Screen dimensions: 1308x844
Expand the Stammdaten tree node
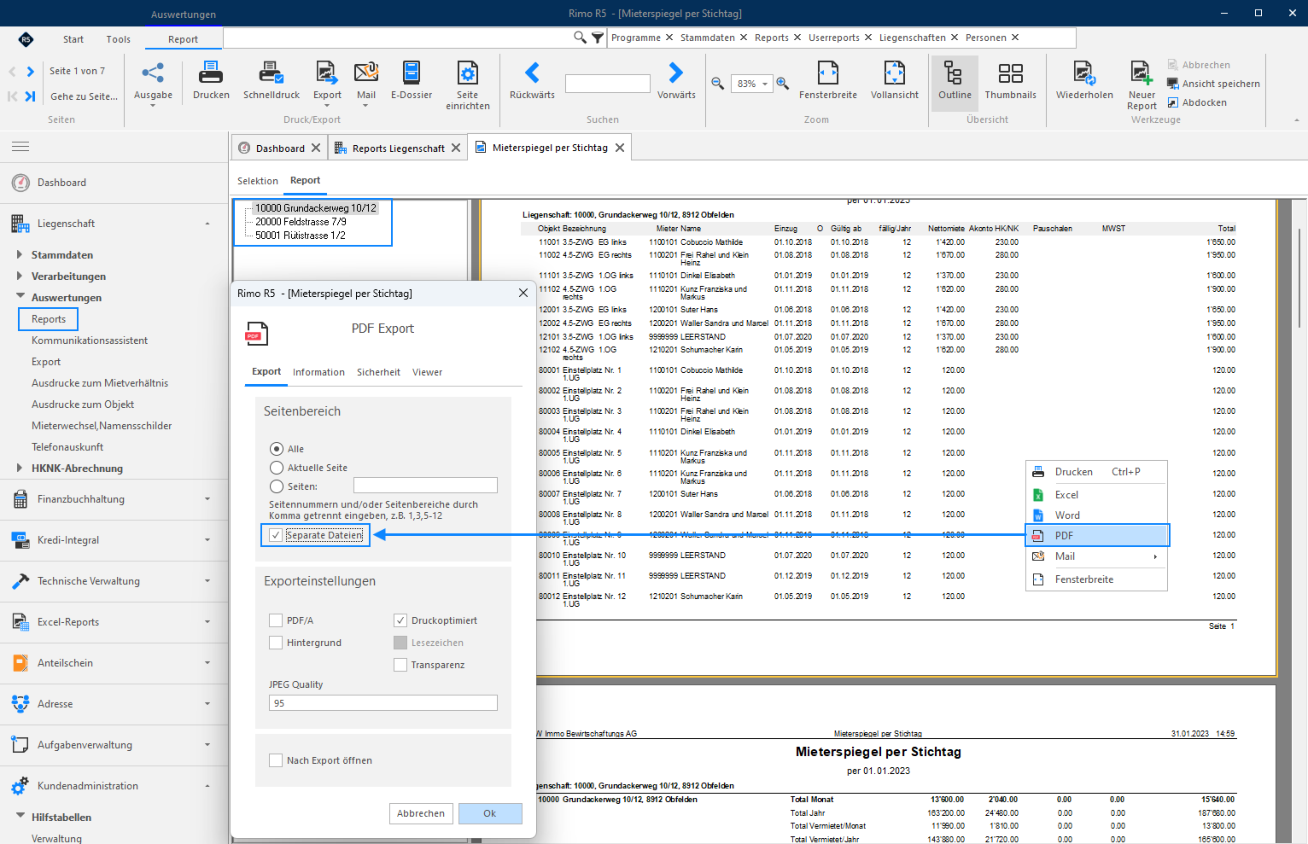point(20,255)
